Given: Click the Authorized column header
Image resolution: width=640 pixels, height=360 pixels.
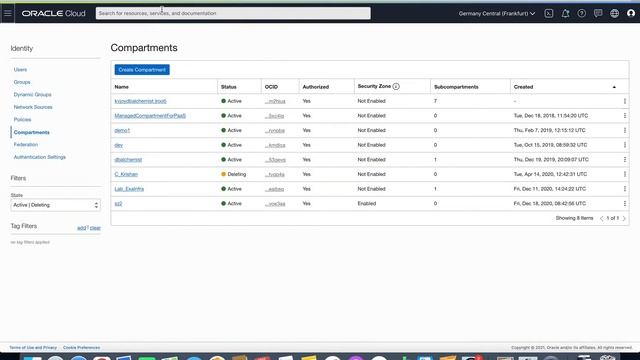Looking at the screenshot, I should point(316,87).
